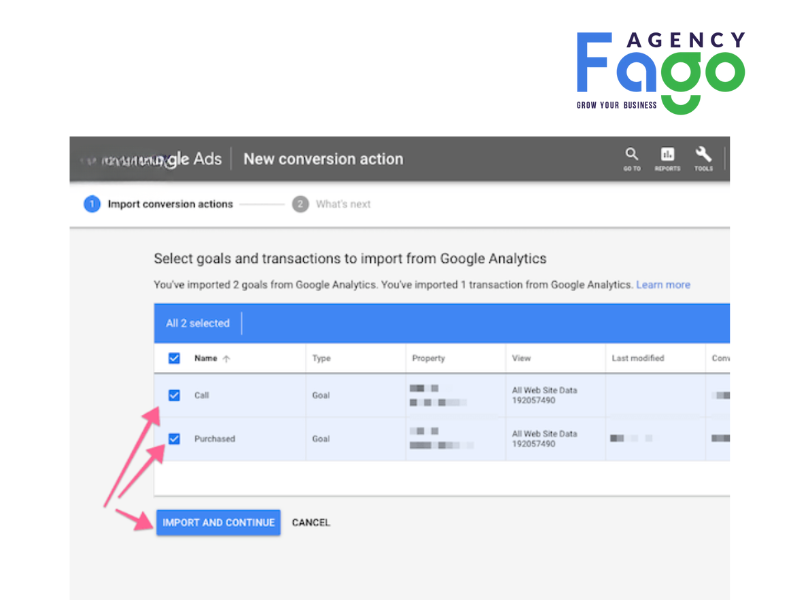Viewport: 800px width, 600px height.
Task: Open the Tools wrench icon
Action: pos(703,157)
